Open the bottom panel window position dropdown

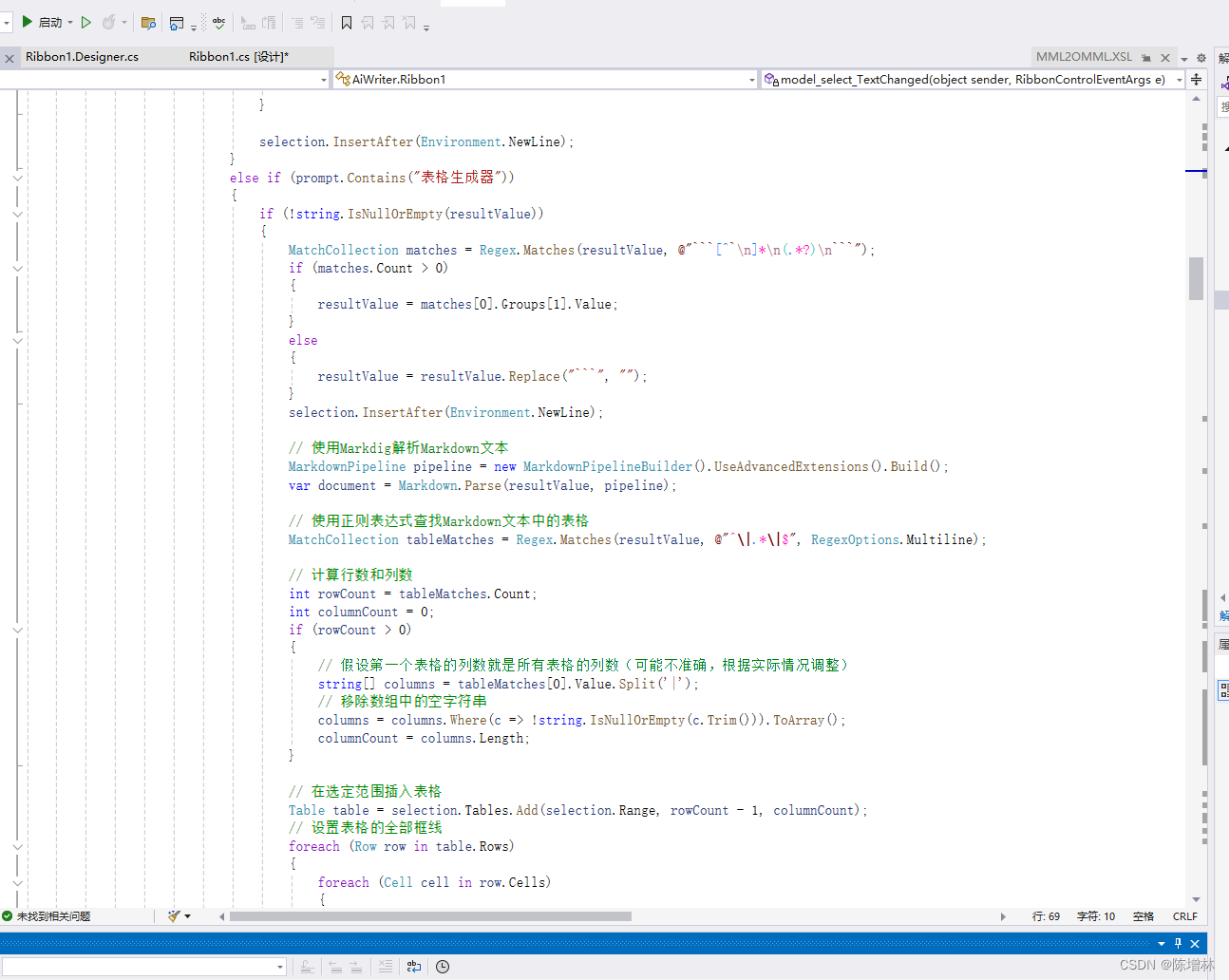tap(1161, 944)
